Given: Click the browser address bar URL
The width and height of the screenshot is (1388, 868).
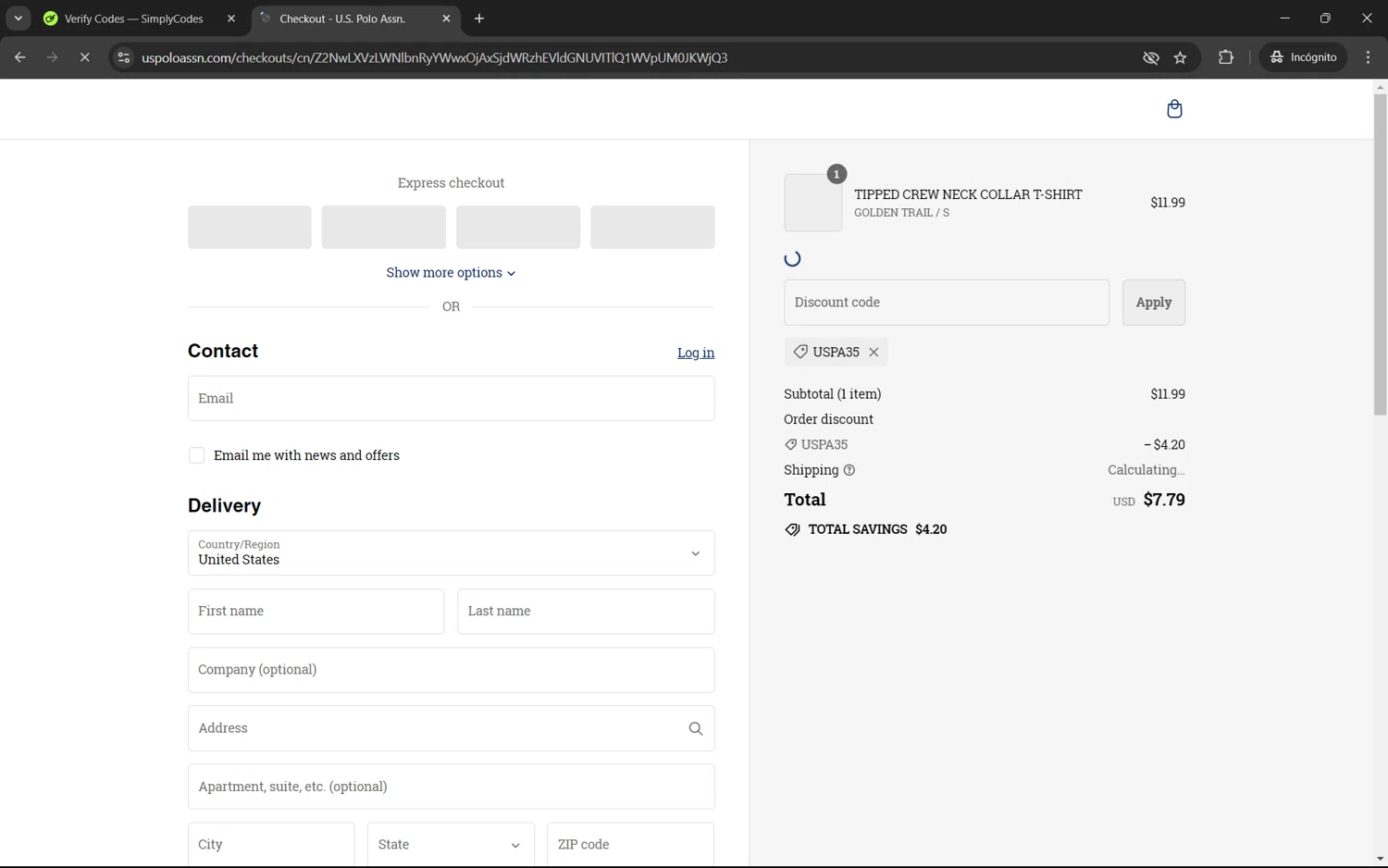Looking at the screenshot, I should [x=435, y=57].
